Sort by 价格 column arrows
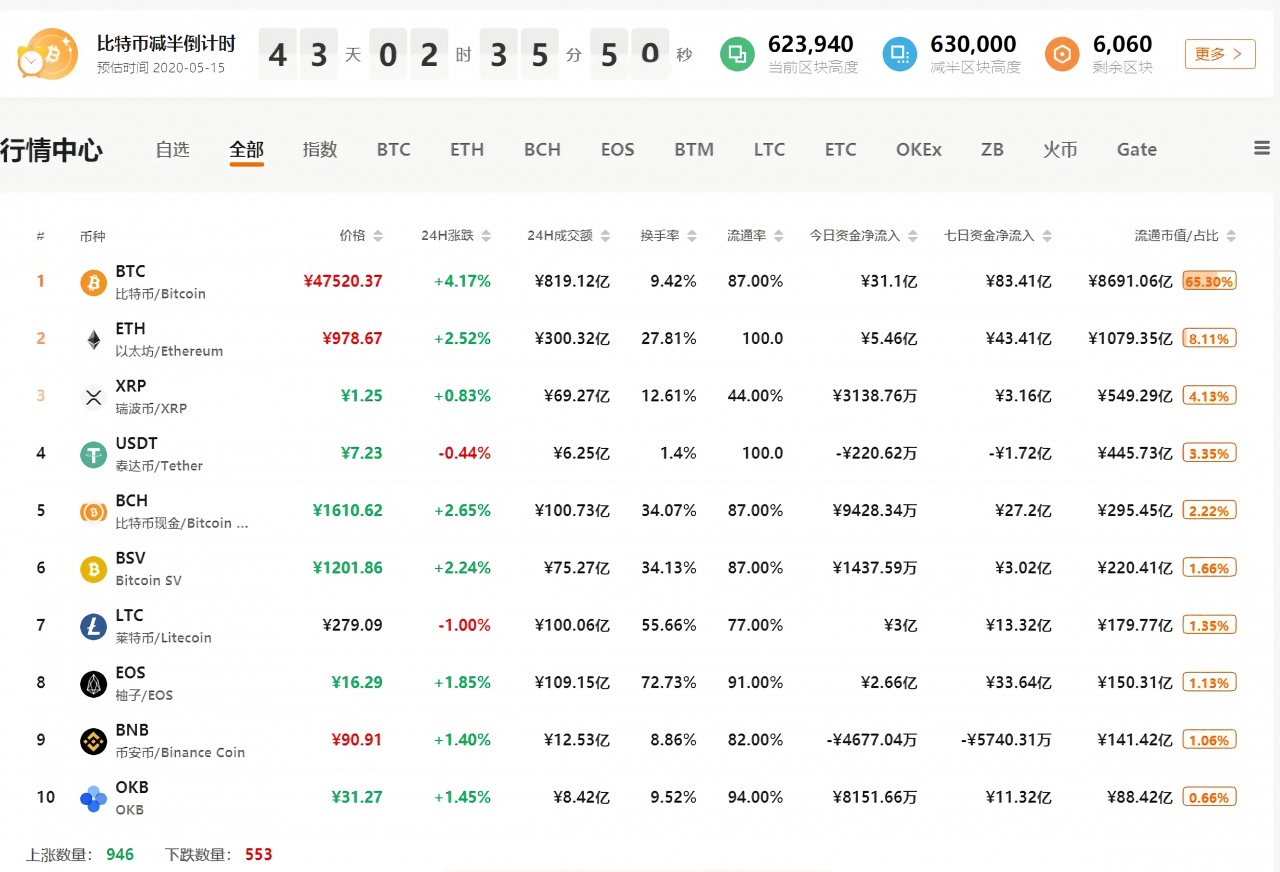The height and width of the screenshot is (872, 1280). [x=377, y=236]
